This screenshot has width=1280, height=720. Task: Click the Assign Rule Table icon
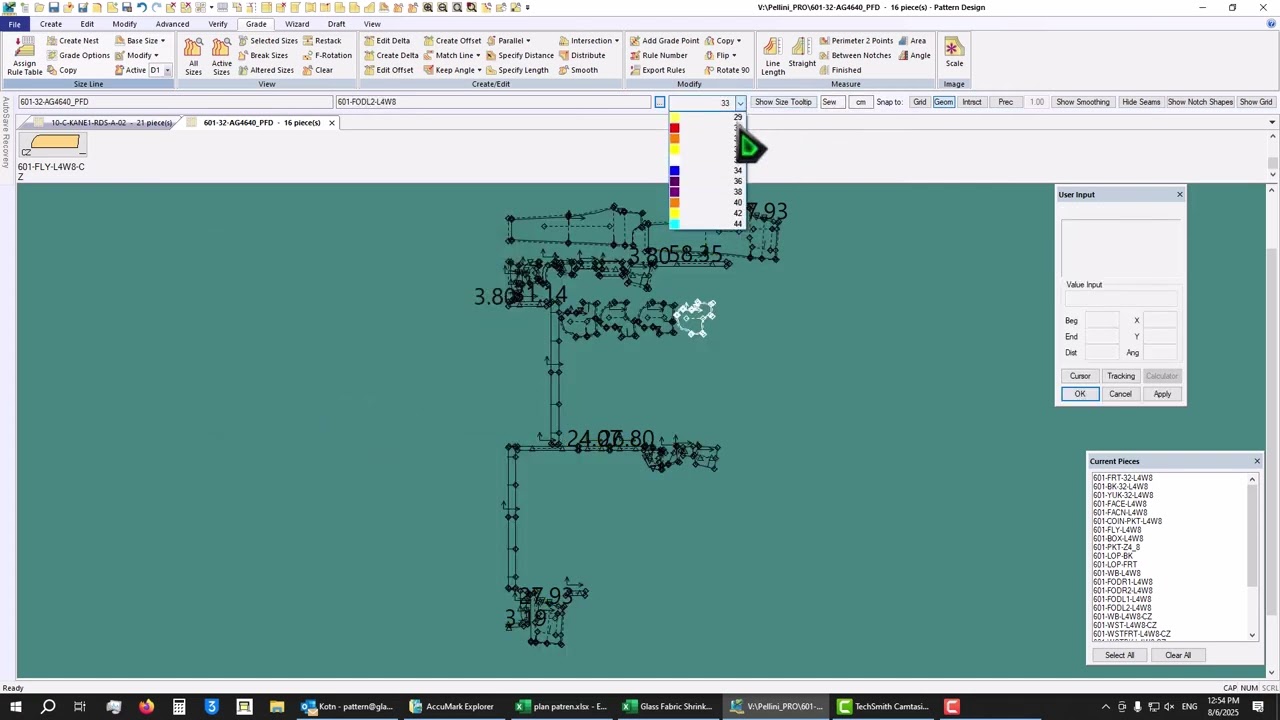[24, 57]
